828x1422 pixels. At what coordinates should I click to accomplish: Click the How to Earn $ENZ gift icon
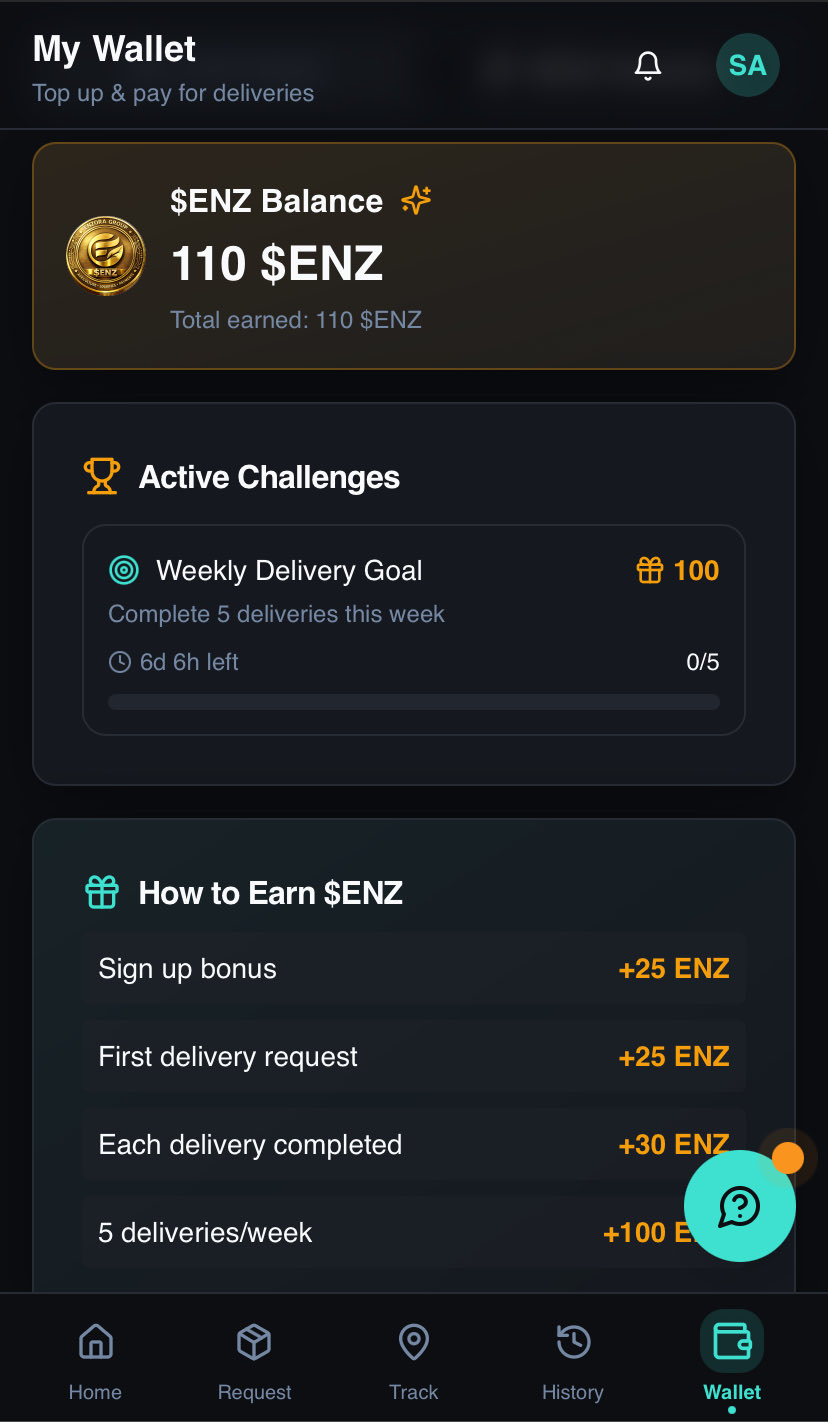point(102,892)
